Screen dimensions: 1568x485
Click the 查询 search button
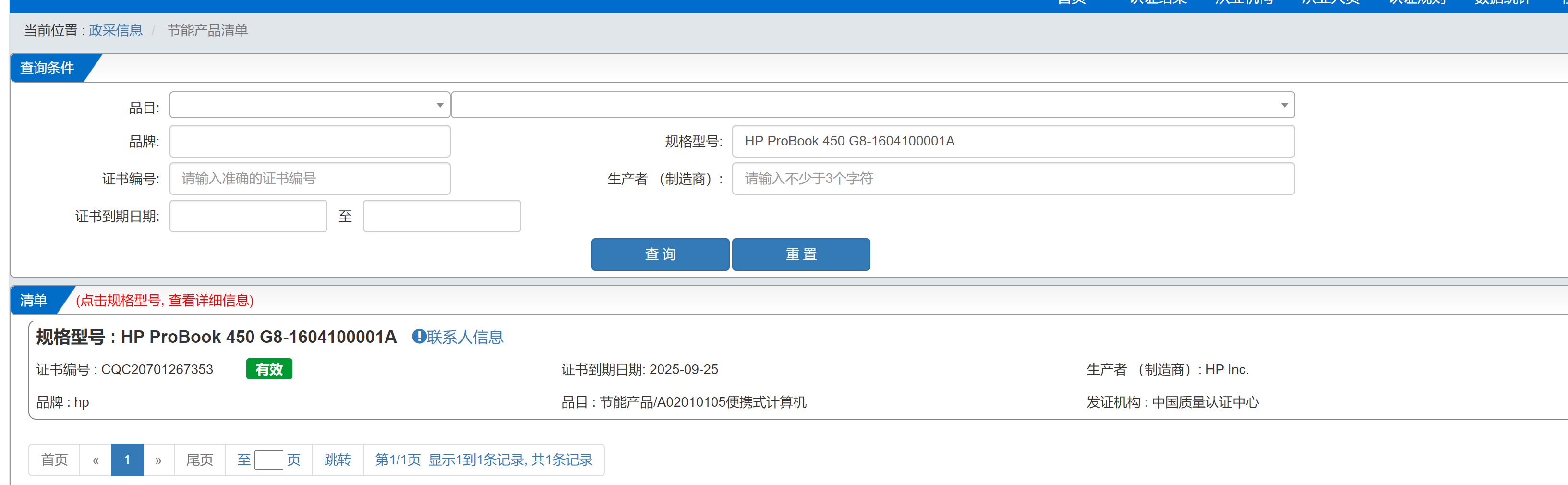tap(661, 255)
